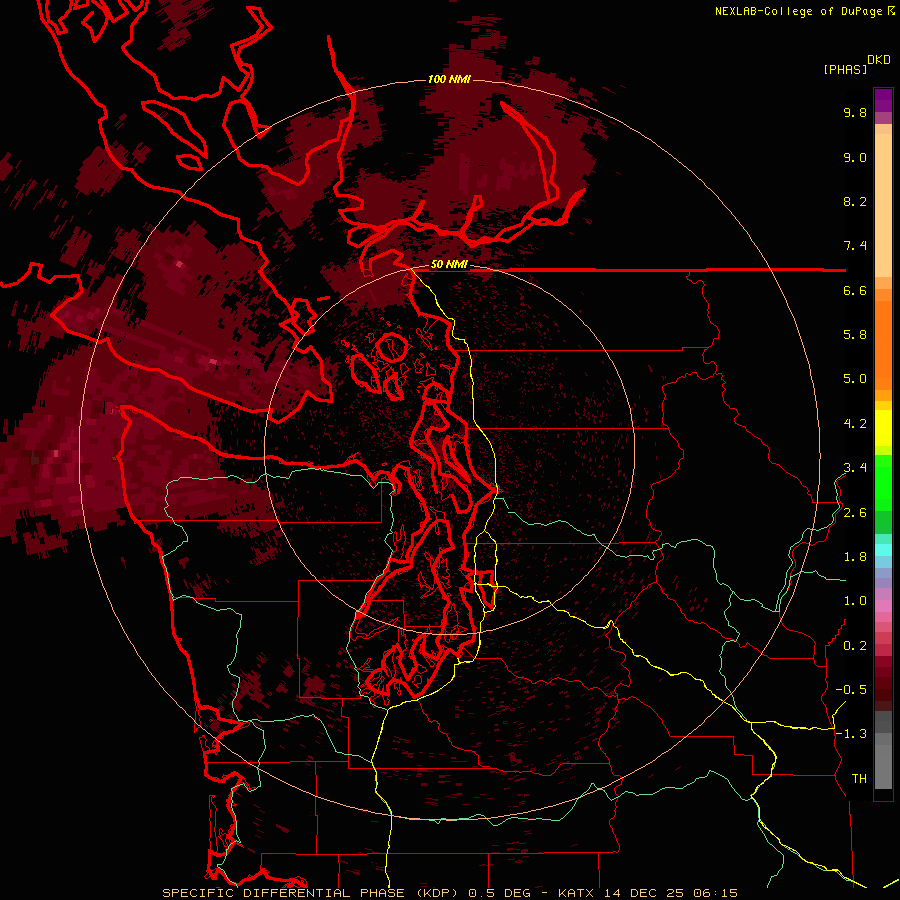Click the cyan segment of color bar
Image resolution: width=900 pixels, height=900 pixels.
tap(883, 549)
